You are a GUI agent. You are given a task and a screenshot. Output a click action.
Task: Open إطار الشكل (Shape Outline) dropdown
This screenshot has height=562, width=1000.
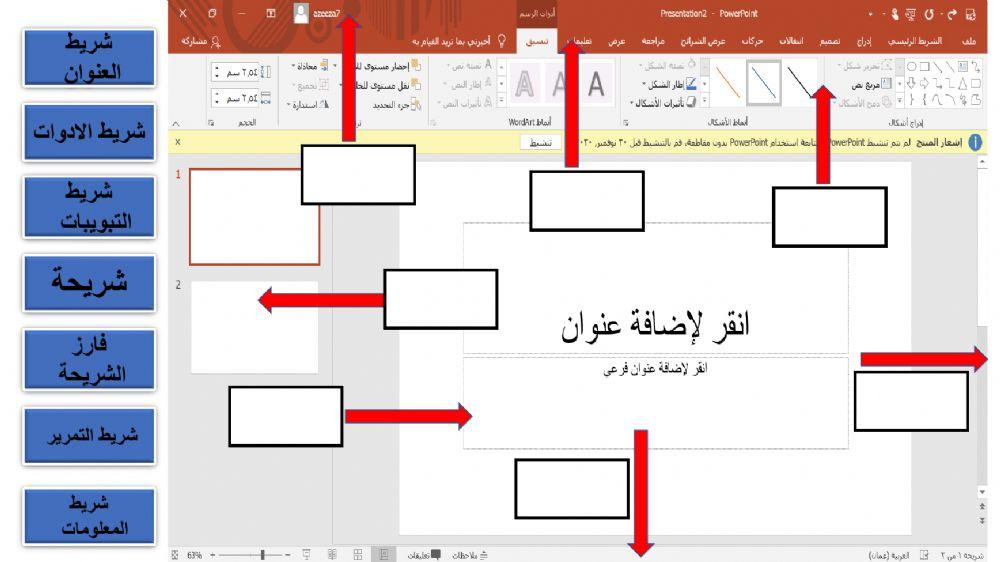pyautogui.click(x=669, y=84)
